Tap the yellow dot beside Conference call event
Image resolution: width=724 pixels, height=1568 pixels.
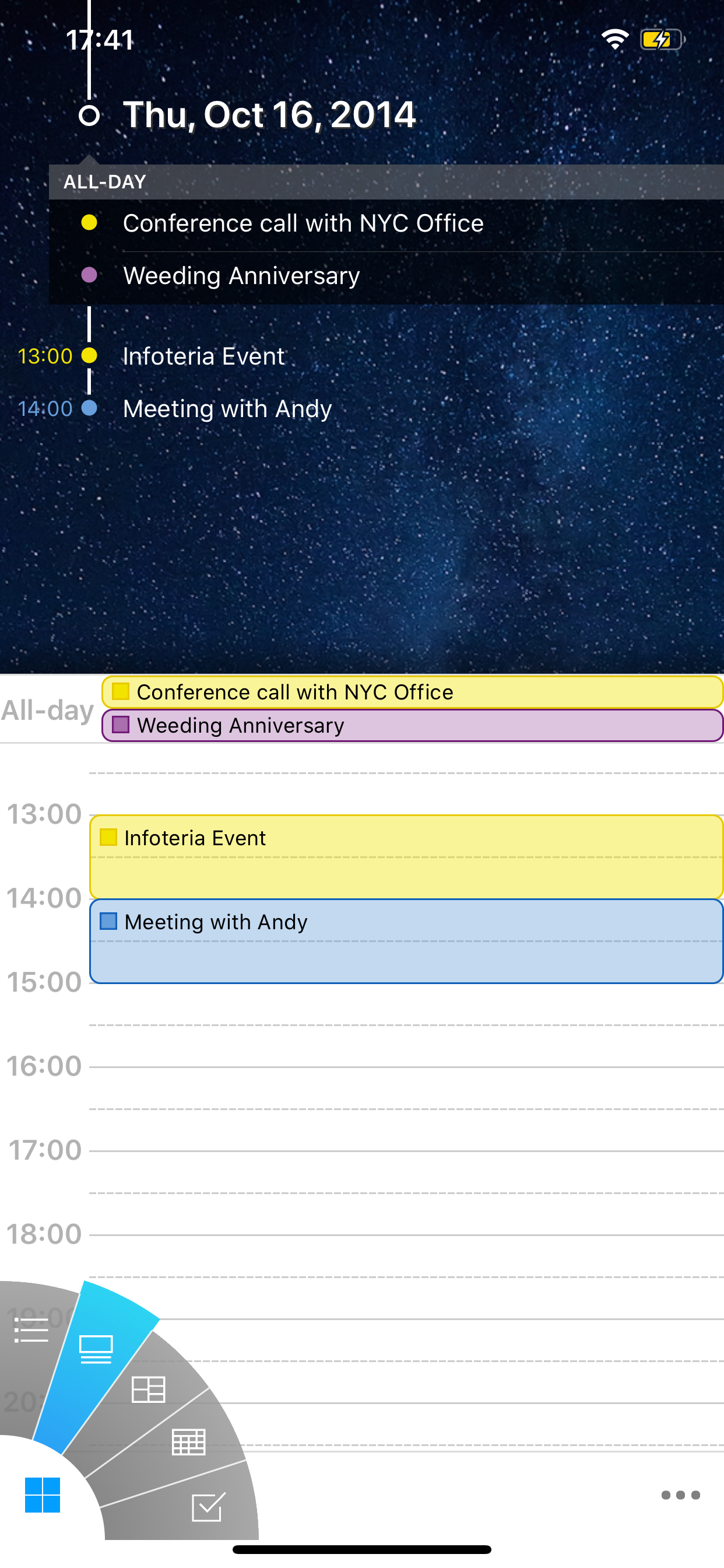click(89, 223)
